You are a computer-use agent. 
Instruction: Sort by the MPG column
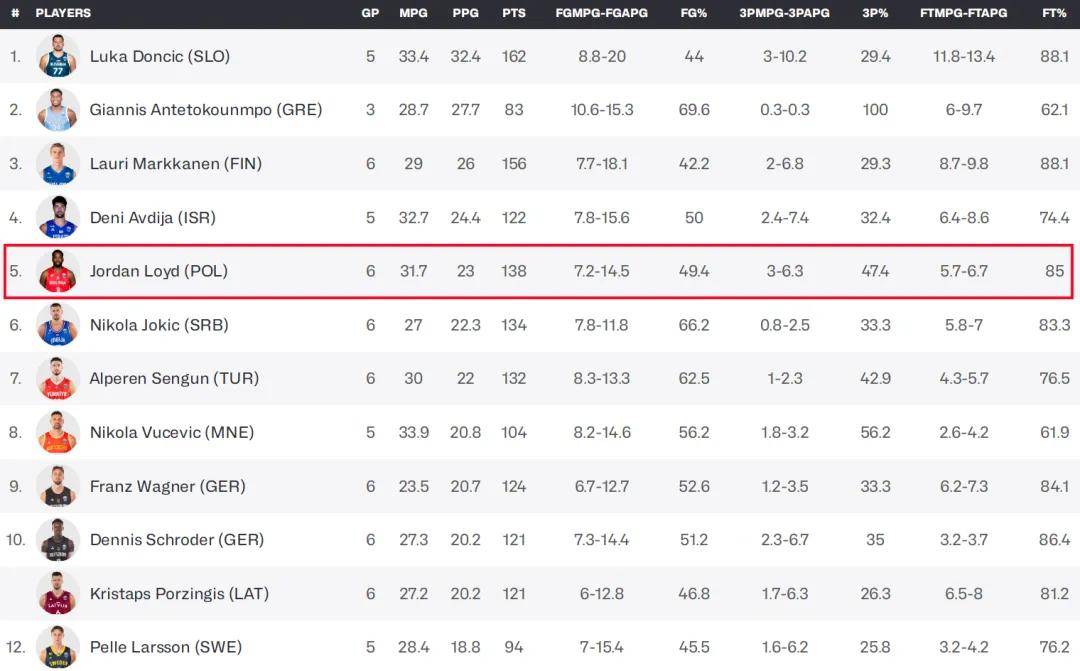tap(413, 13)
